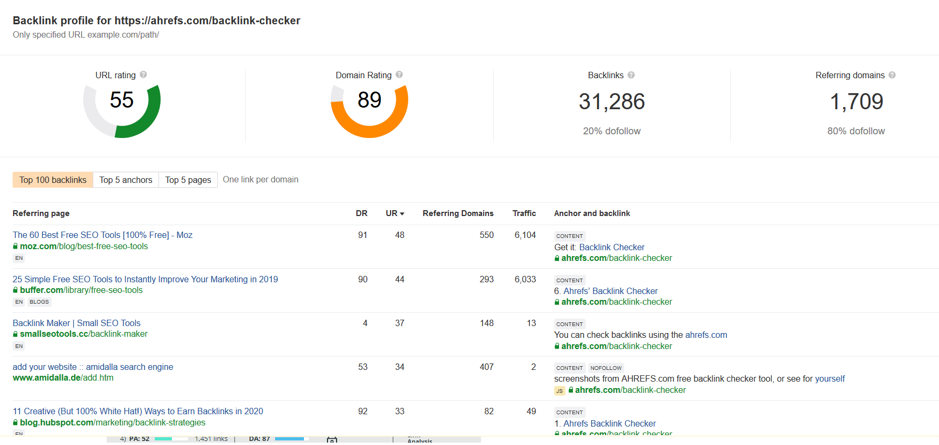Click the 293 referring domains value
Viewport: 939px width, 445px height.
pyautogui.click(x=486, y=279)
